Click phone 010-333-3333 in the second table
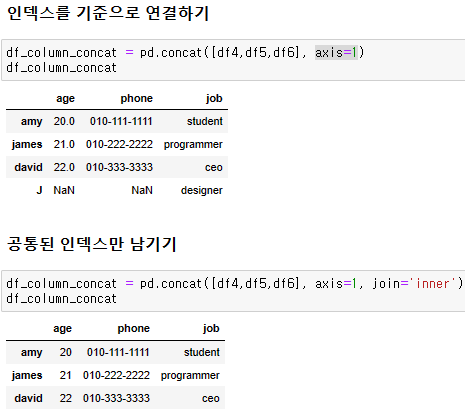Image resolution: width=465 pixels, height=410 pixels. [x=116, y=398]
